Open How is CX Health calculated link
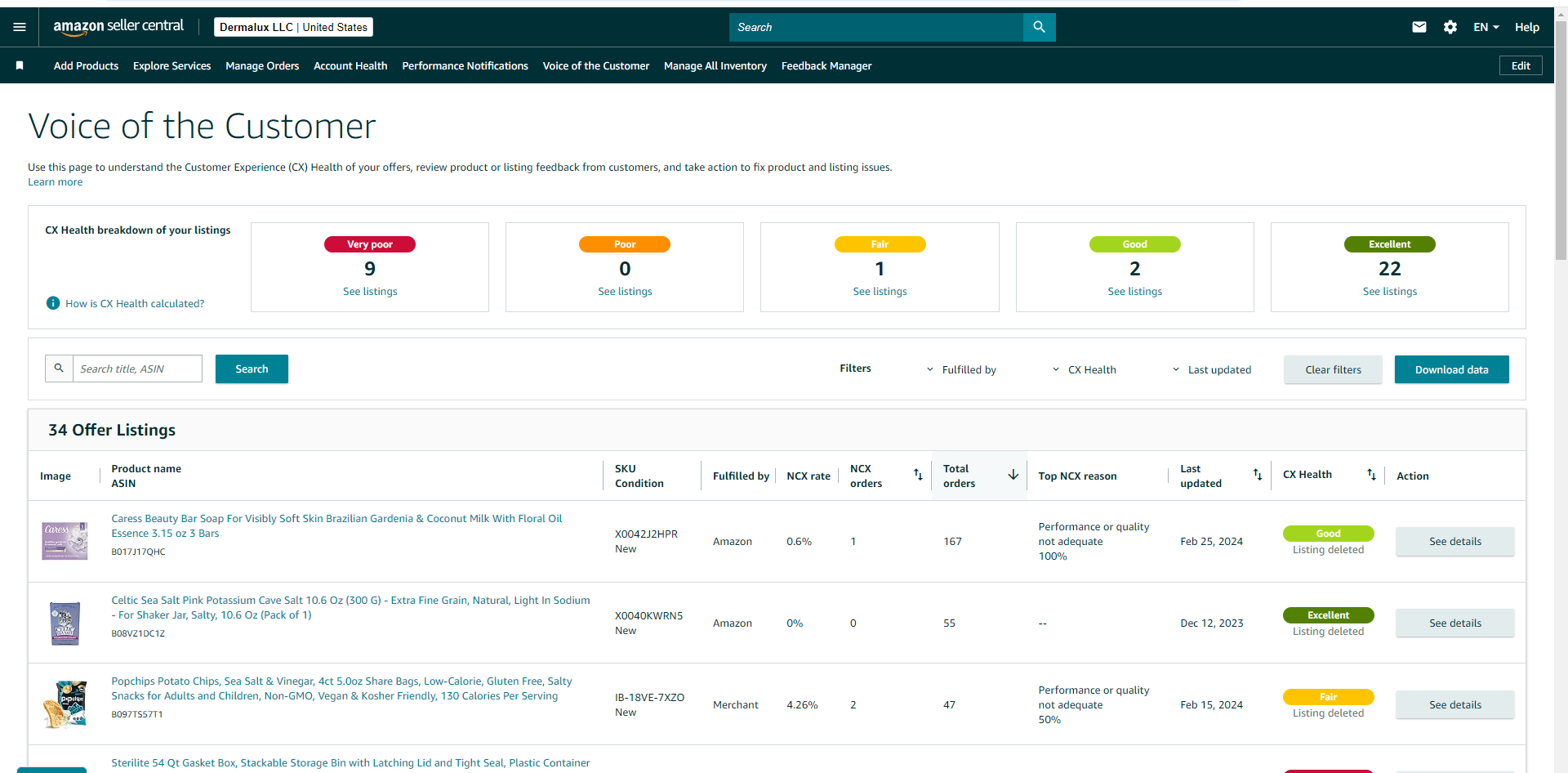Screen dimensions: 1568x773 click(135, 303)
